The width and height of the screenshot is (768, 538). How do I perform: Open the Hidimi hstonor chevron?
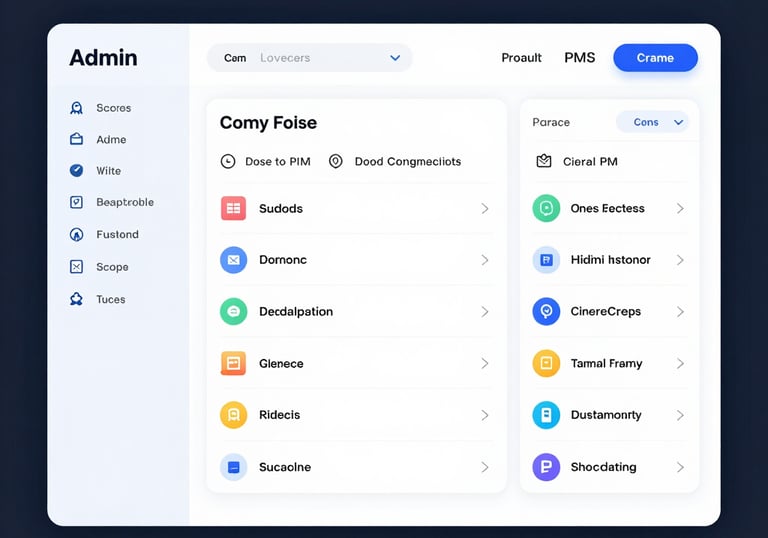point(680,260)
